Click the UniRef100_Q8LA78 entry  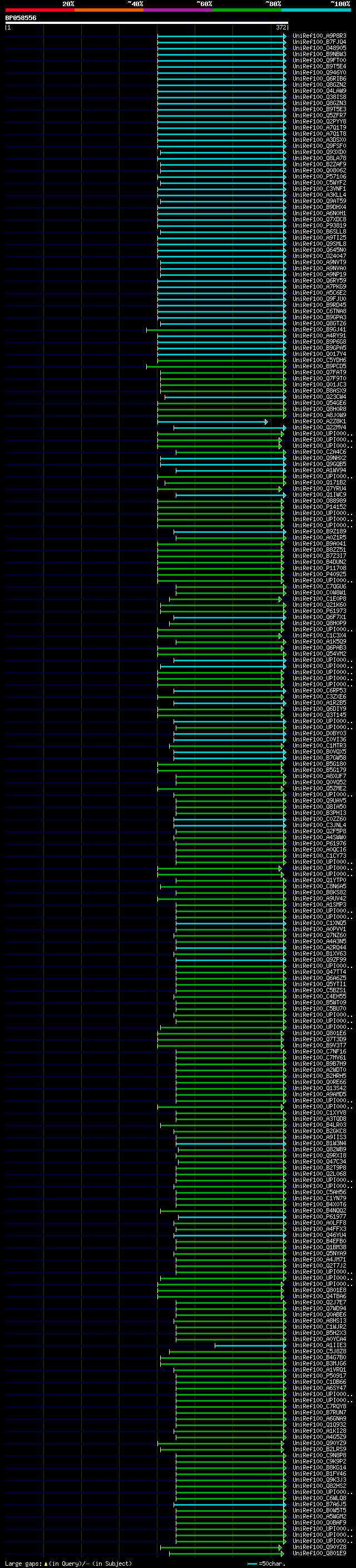point(319,159)
